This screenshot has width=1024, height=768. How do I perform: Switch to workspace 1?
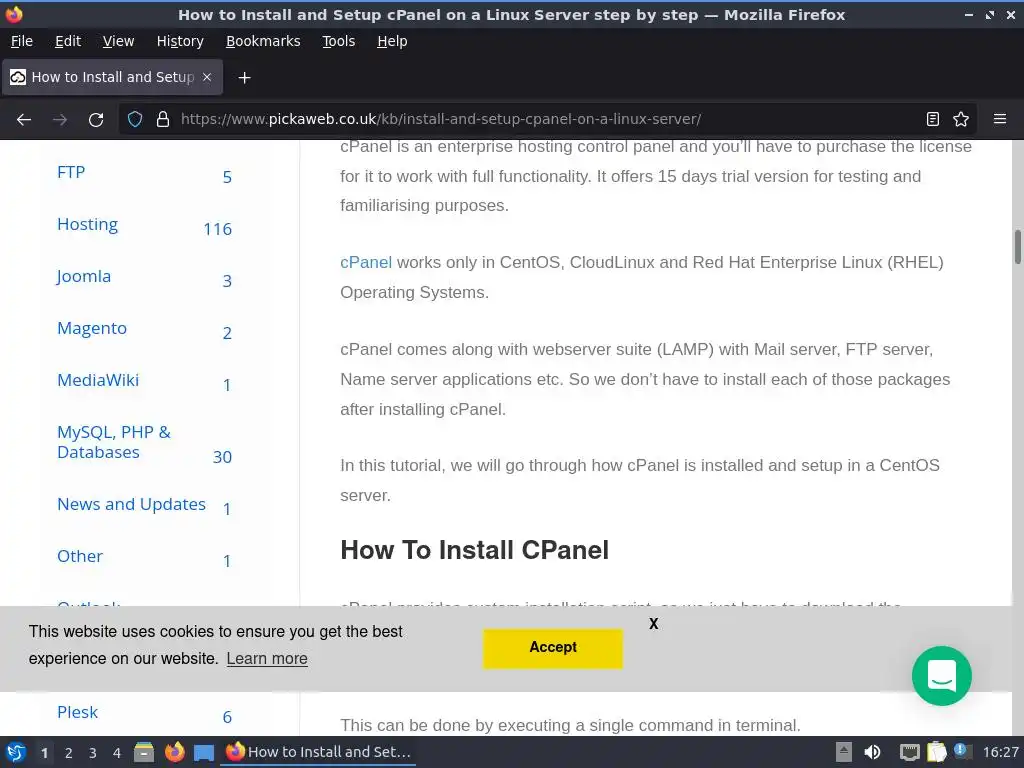click(44, 753)
